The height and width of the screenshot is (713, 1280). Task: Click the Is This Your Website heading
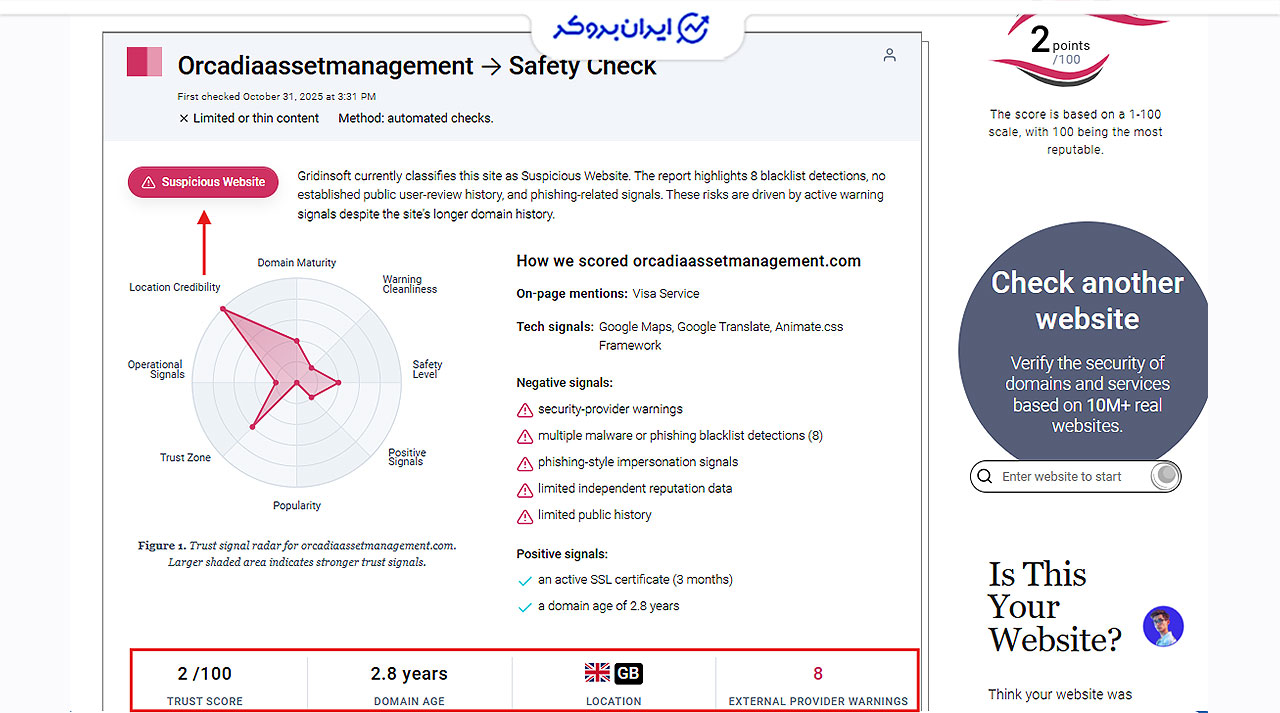pos(1055,605)
